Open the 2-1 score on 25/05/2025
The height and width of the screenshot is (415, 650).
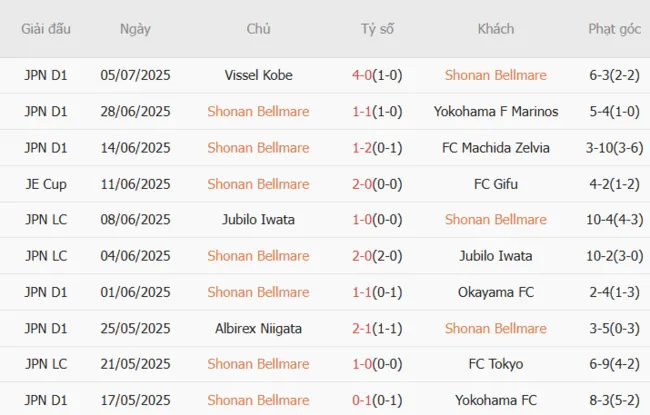click(x=364, y=328)
